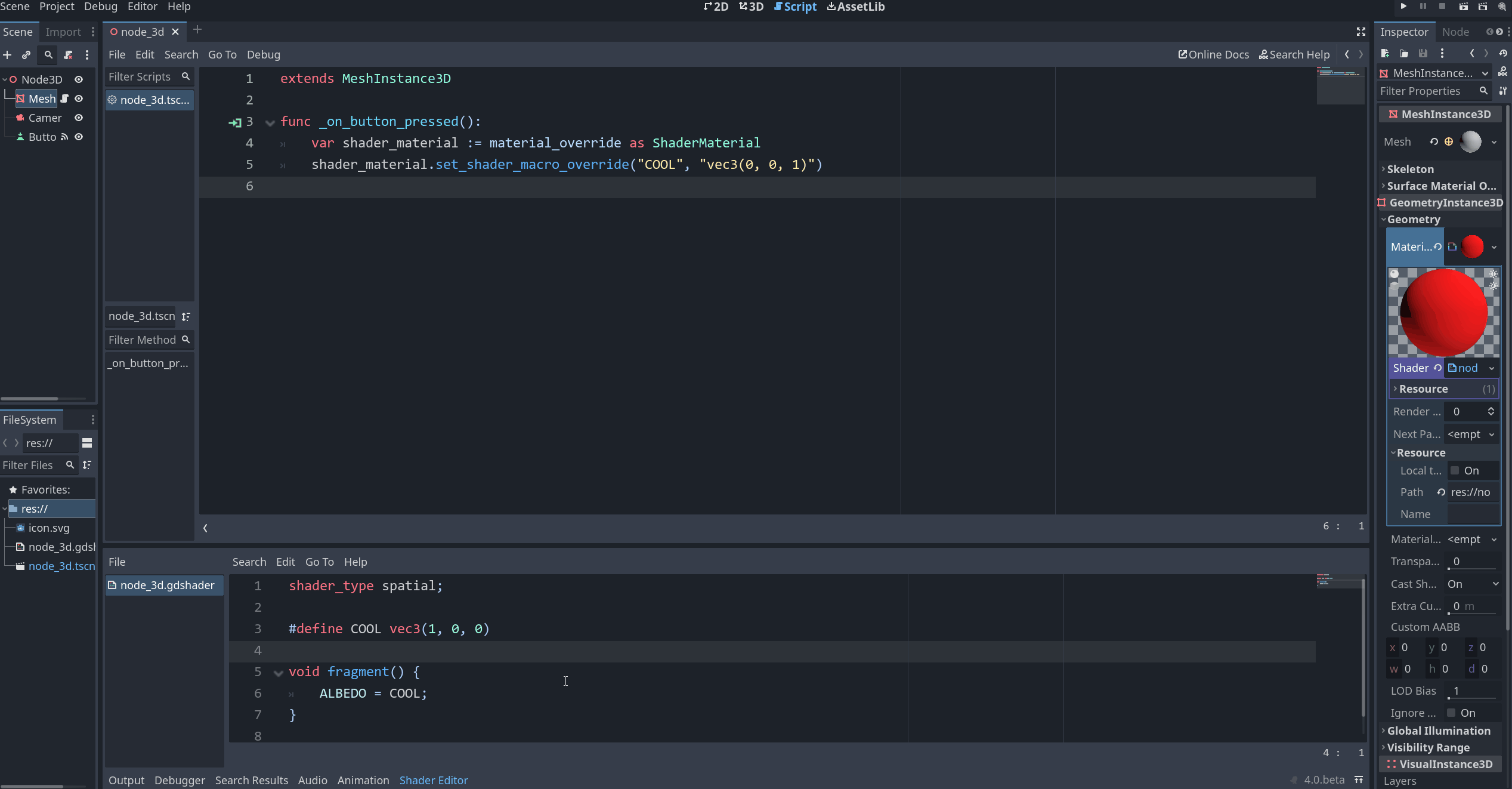Click the signal icon on the Button node
Image resolution: width=1512 pixels, height=789 pixels.
point(64,137)
